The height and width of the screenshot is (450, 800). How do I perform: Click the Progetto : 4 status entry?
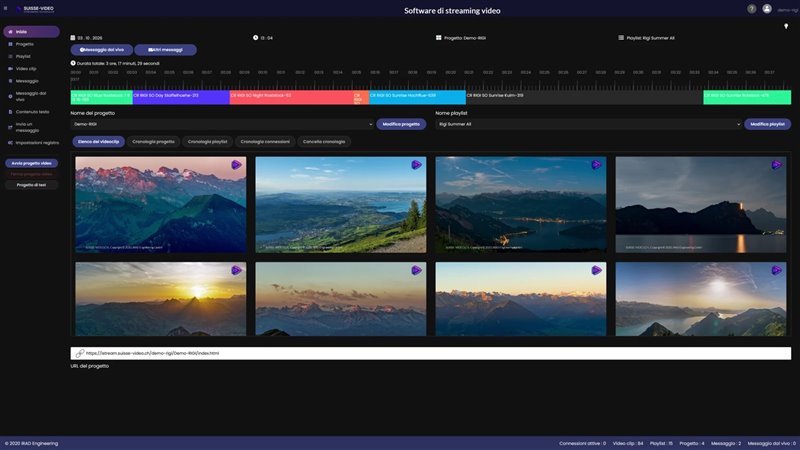click(692, 443)
